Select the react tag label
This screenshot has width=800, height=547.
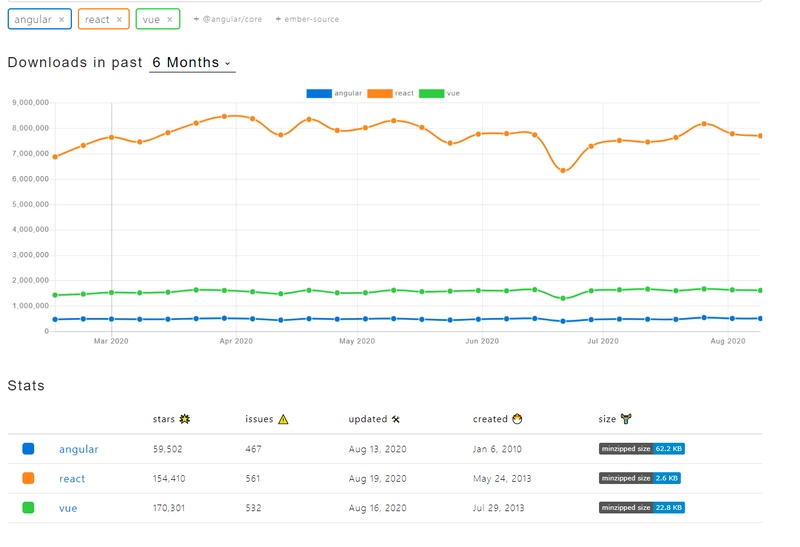[97, 19]
